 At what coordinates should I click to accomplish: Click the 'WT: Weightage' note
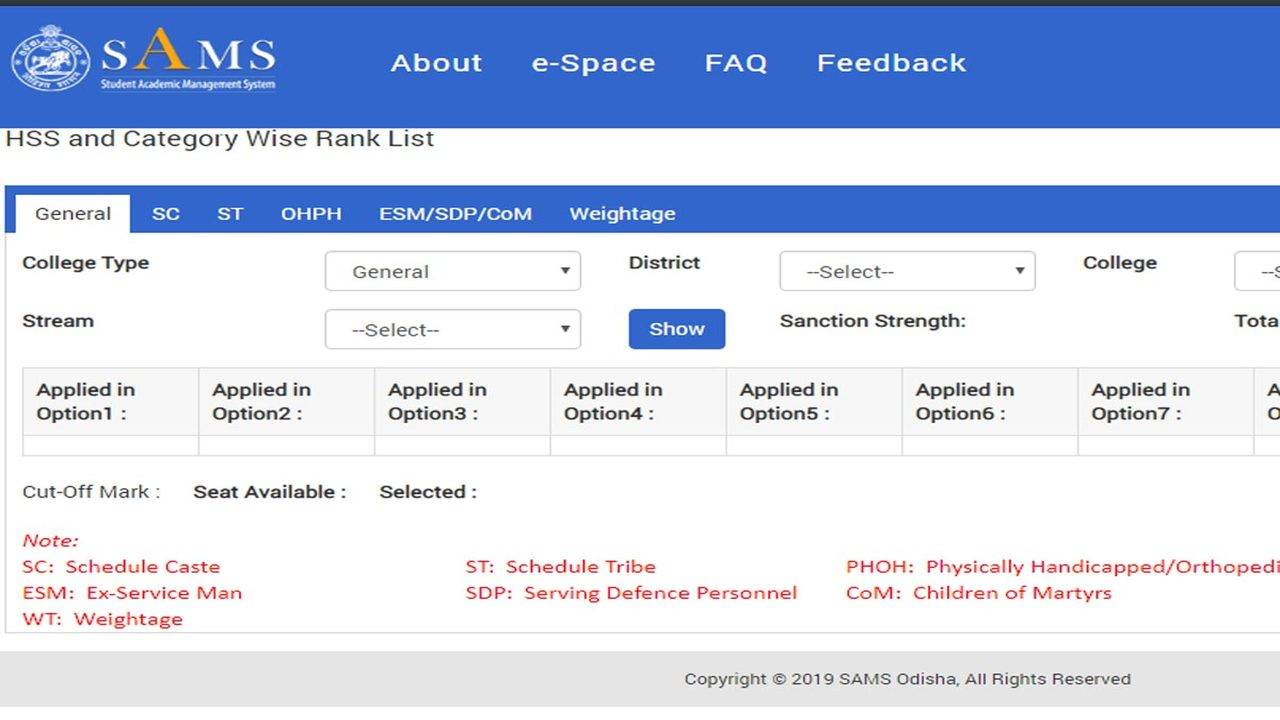[x=103, y=619]
